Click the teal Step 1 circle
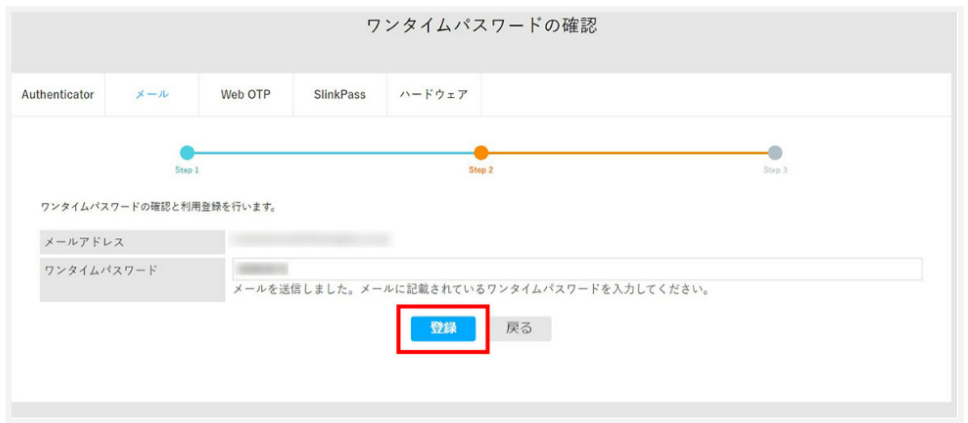968x423 pixels. 187,153
